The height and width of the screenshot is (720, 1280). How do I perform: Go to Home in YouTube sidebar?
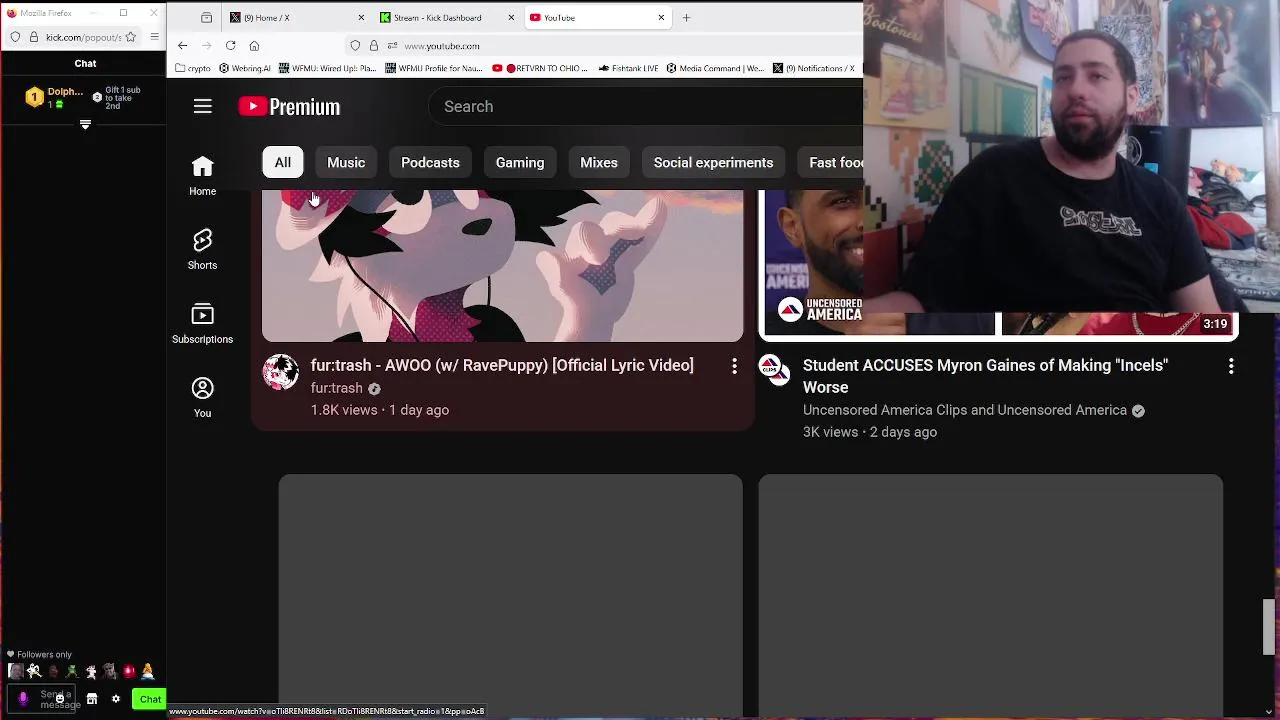(203, 175)
